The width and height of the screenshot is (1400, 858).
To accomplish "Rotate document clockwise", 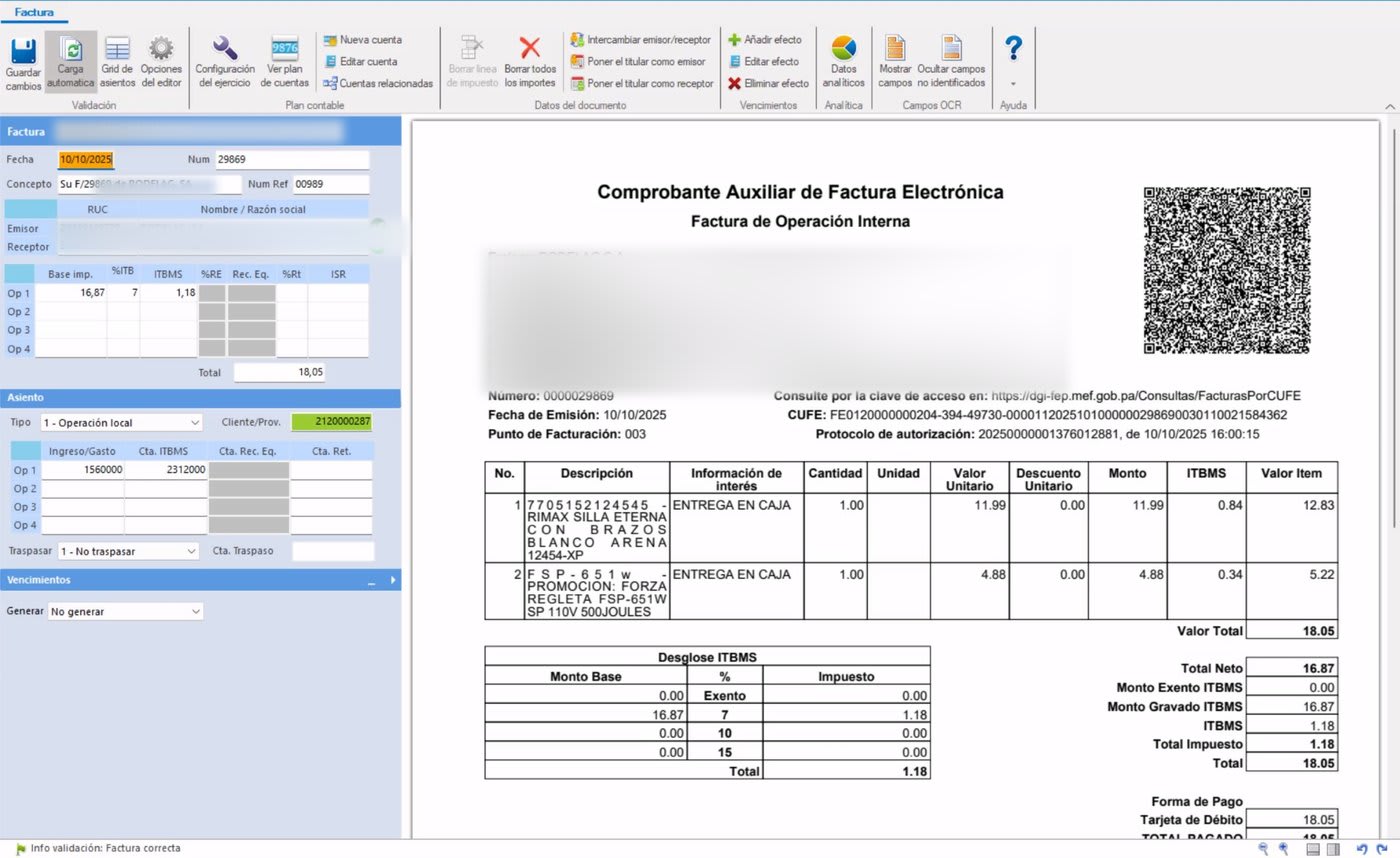I will point(1382,849).
